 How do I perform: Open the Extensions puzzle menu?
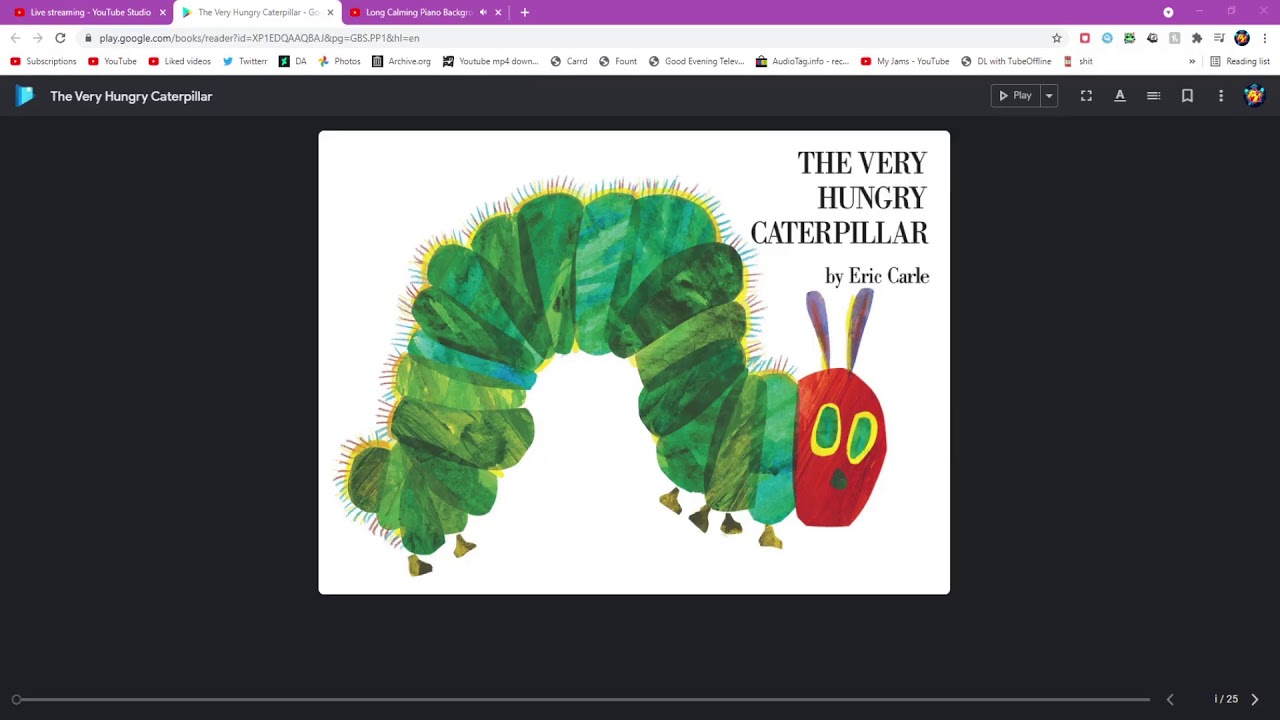[x=1197, y=38]
